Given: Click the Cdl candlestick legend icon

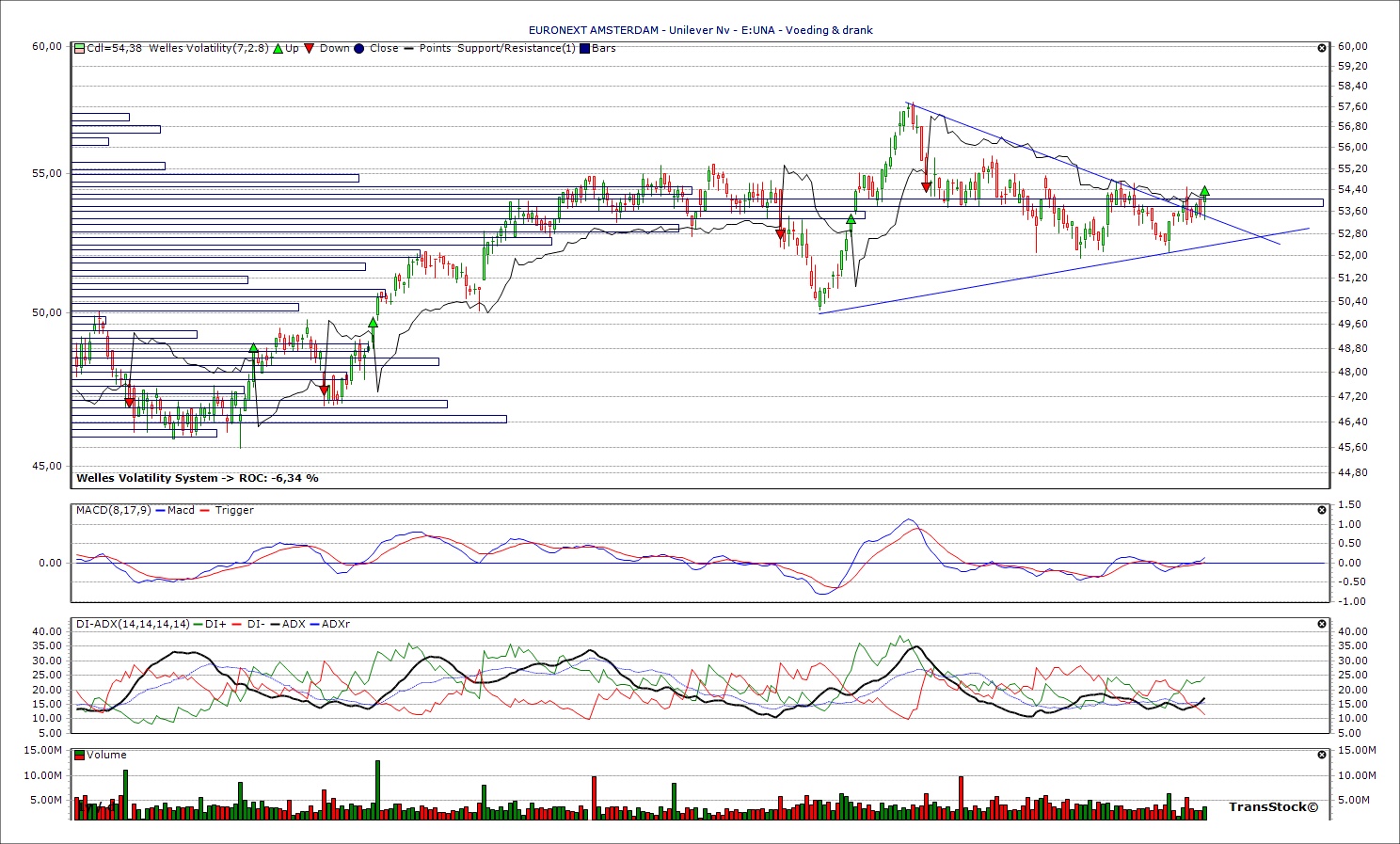Looking at the screenshot, I should click(80, 48).
